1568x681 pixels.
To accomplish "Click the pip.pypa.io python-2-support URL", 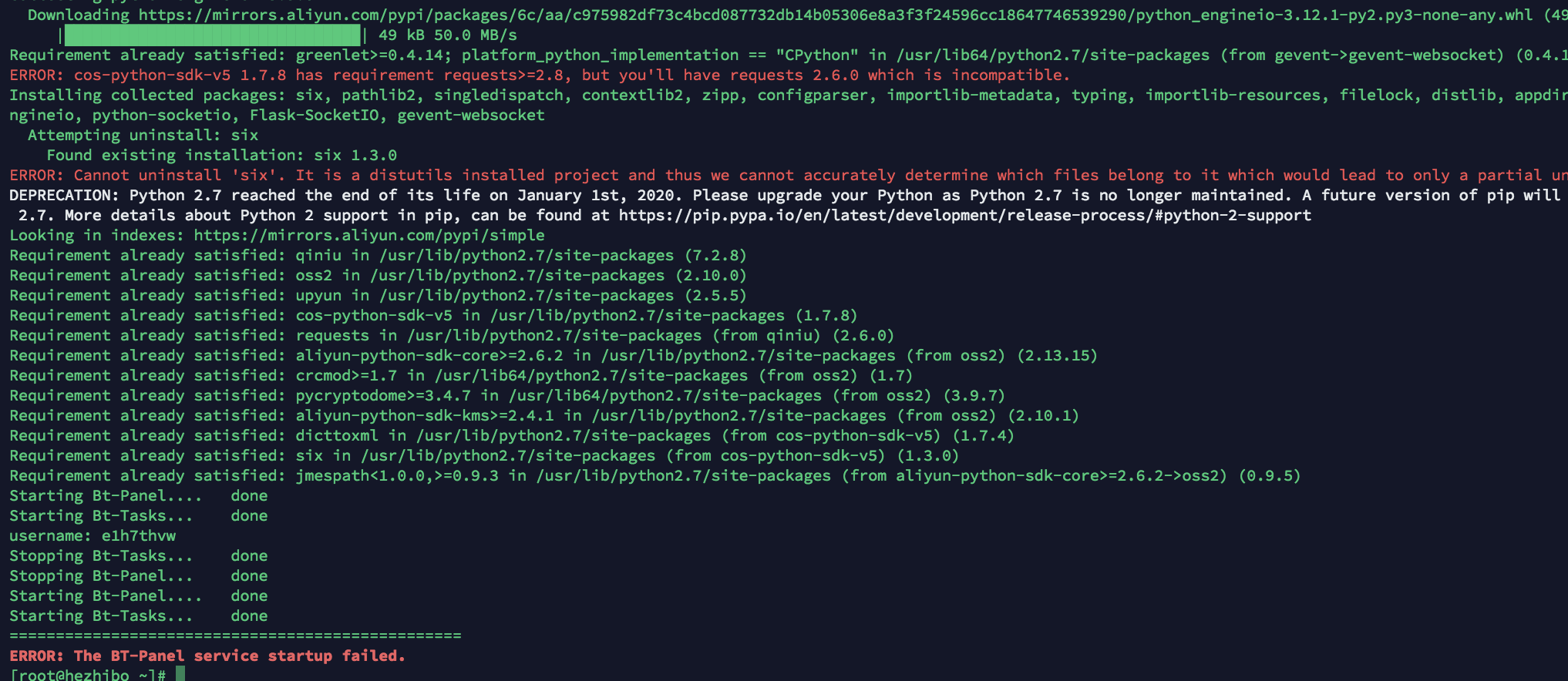I will [964, 215].
